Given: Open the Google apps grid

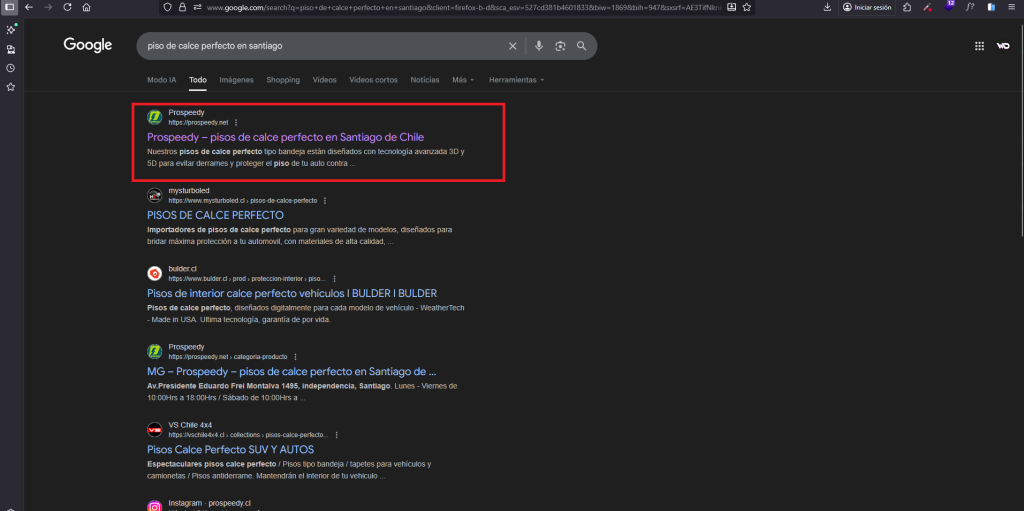Looking at the screenshot, I should tap(979, 46).
